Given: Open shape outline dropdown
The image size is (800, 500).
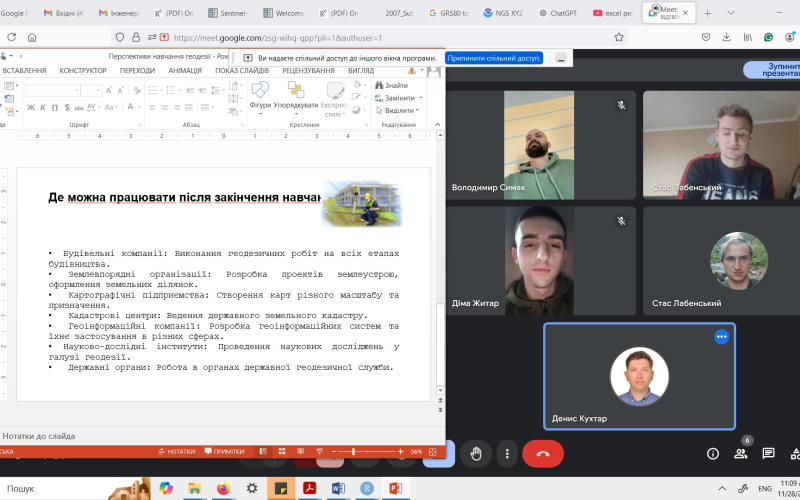Looking at the screenshot, I should (x=359, y=97).
